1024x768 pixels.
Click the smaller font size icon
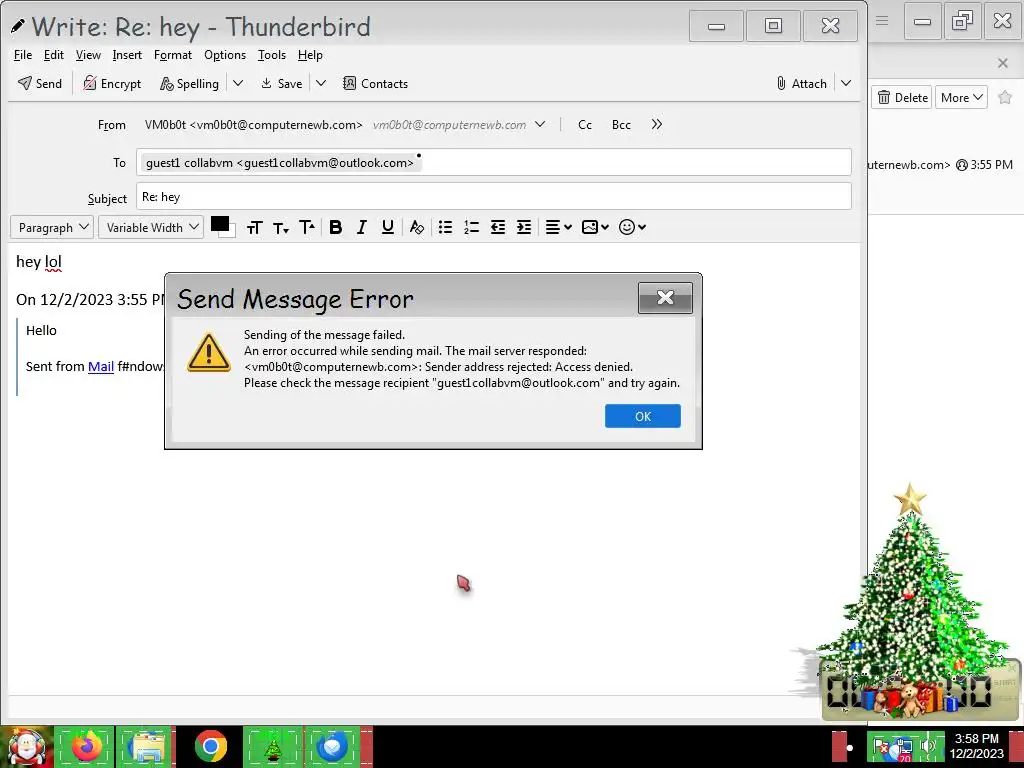point(281,227)
